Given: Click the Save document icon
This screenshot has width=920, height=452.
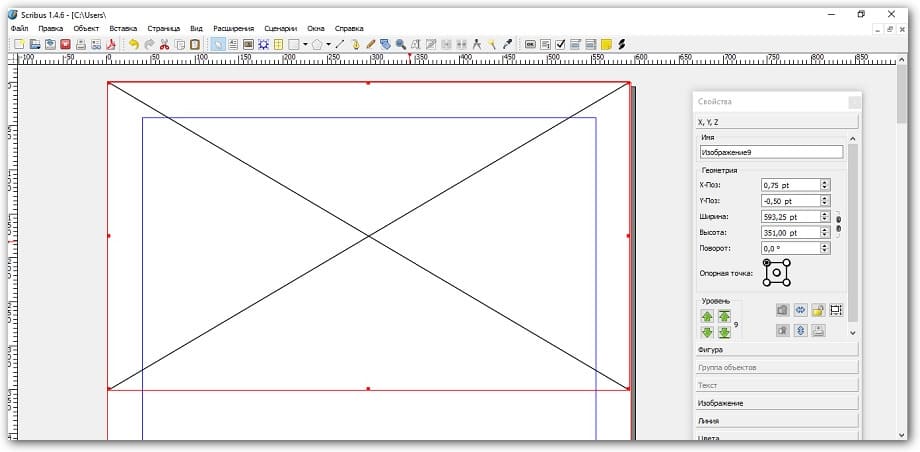Looking at the screenshot, I should pyautogui.click(x=50, y=44).
